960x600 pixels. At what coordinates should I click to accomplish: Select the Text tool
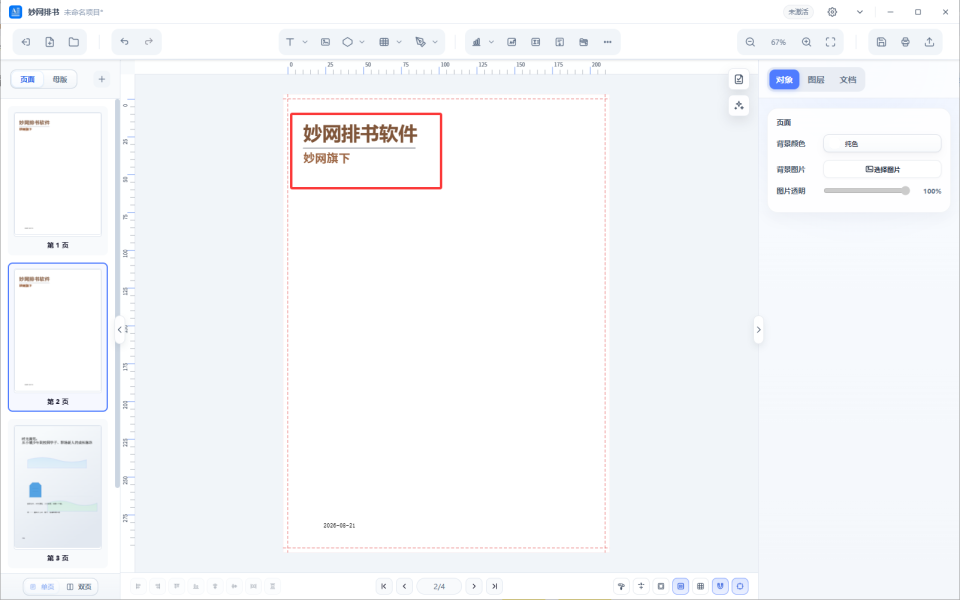pos(290,42)
